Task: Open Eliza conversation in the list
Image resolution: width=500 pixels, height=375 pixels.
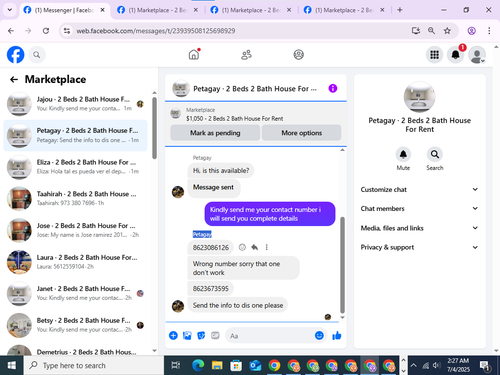Action: [x=75, y=167]
